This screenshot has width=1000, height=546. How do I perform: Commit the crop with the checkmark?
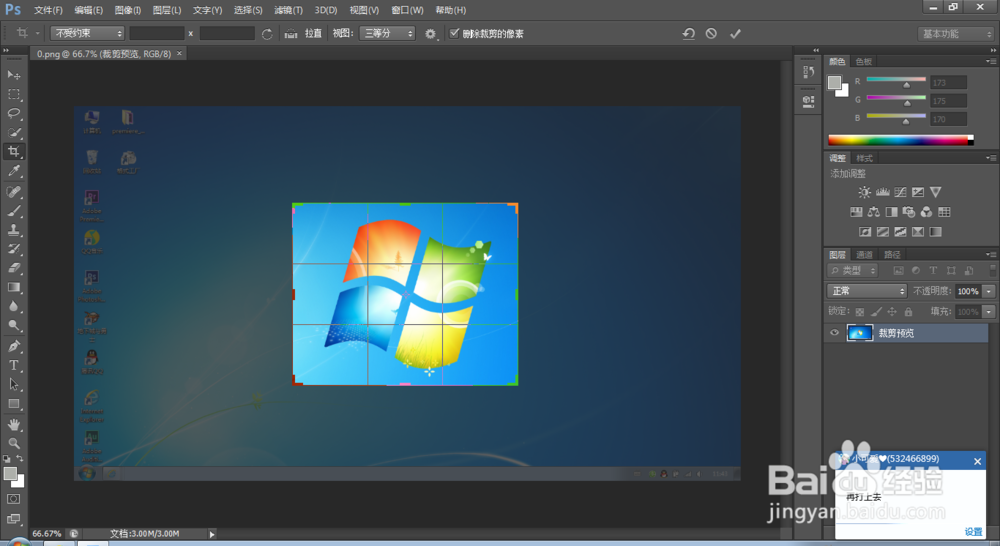point(735,34)
